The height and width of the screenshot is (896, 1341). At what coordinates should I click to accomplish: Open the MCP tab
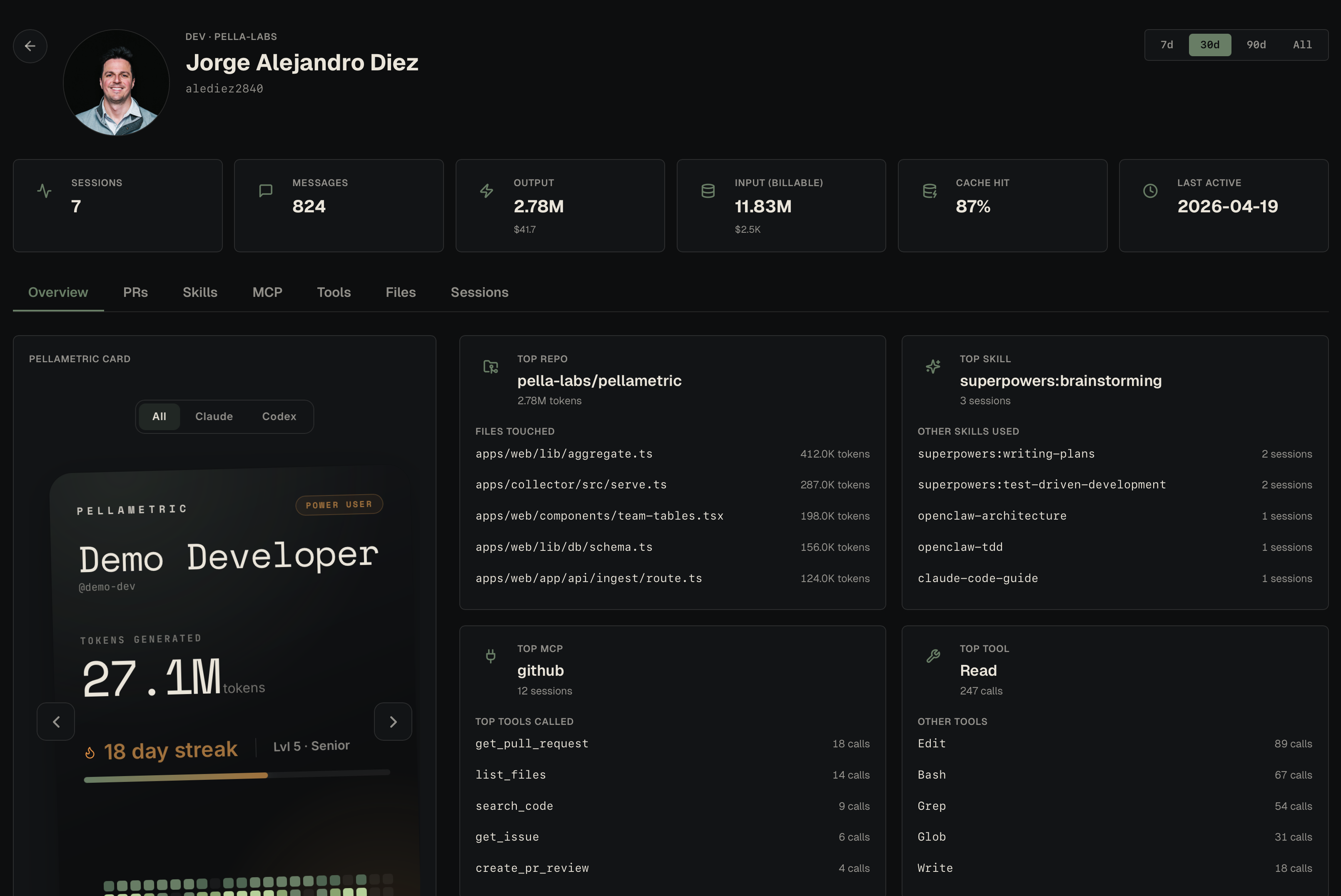267,292
